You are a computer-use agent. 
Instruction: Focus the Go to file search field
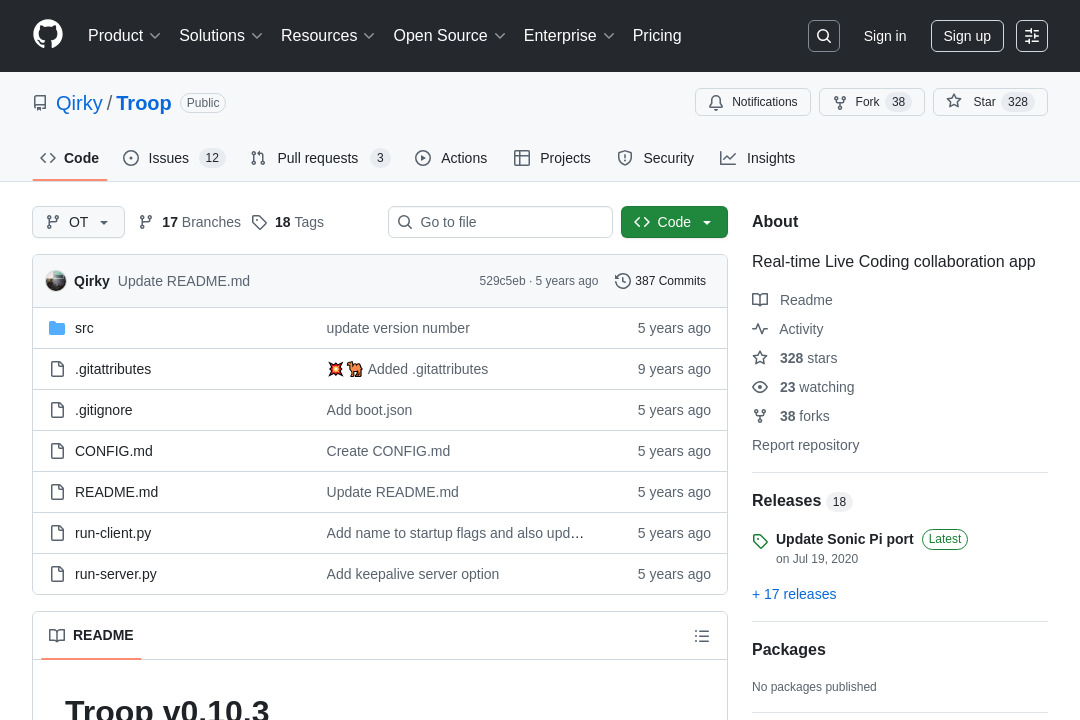click(500, 222)
